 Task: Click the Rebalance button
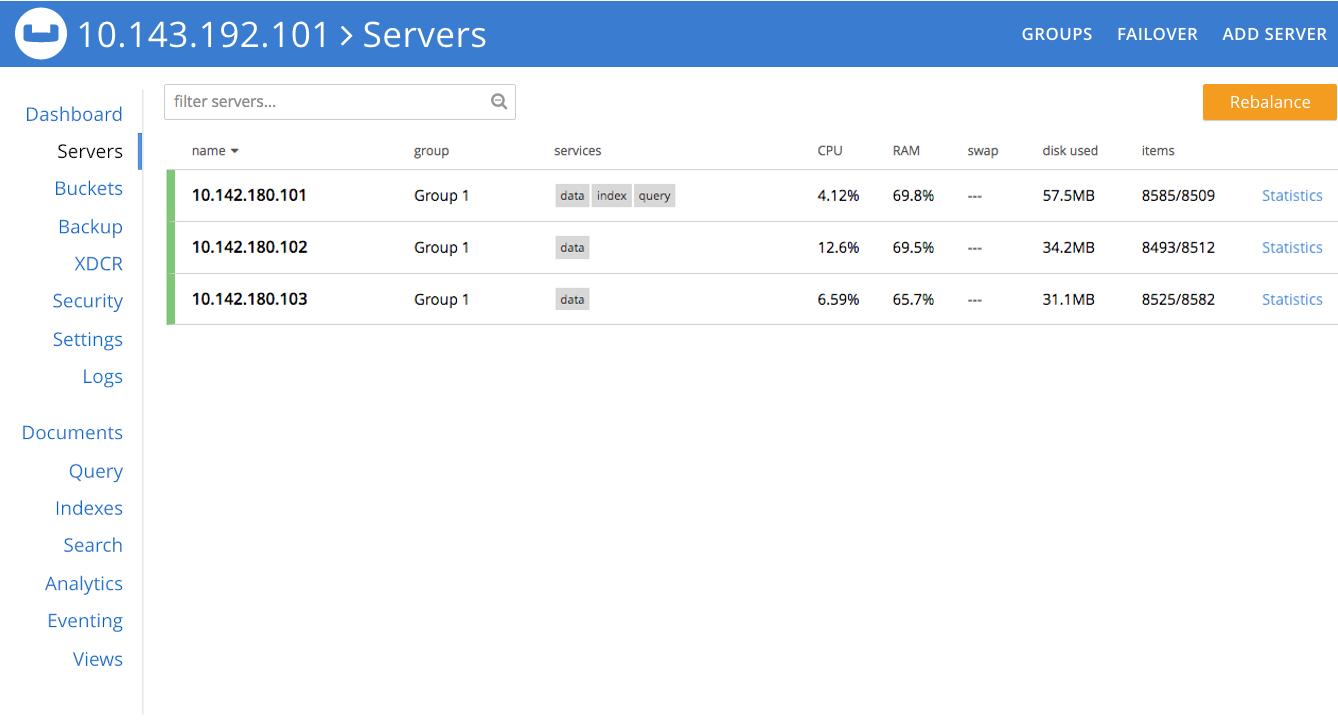coord(1269,101)
